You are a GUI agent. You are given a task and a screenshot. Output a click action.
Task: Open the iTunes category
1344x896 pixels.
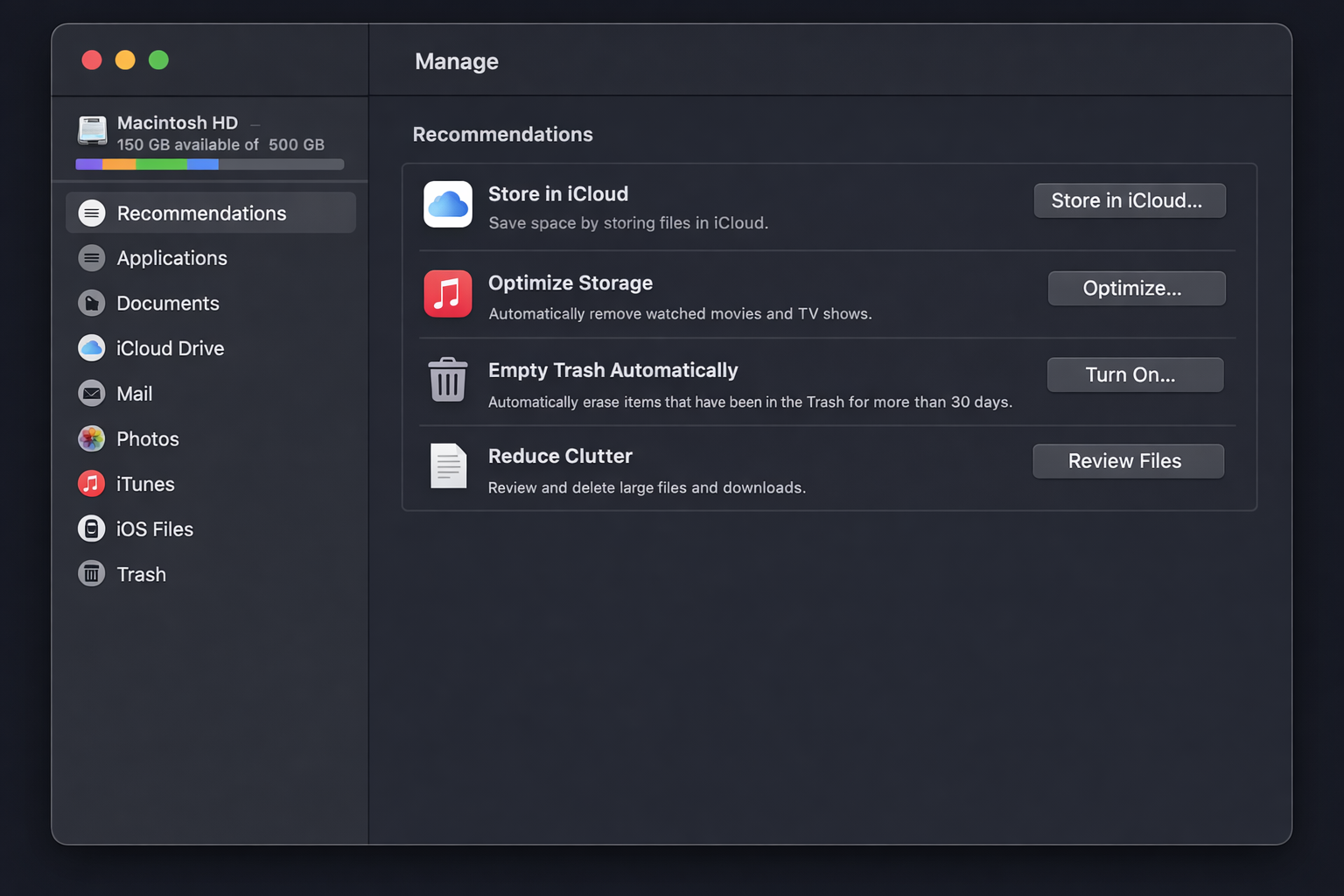tap(211, 484)
